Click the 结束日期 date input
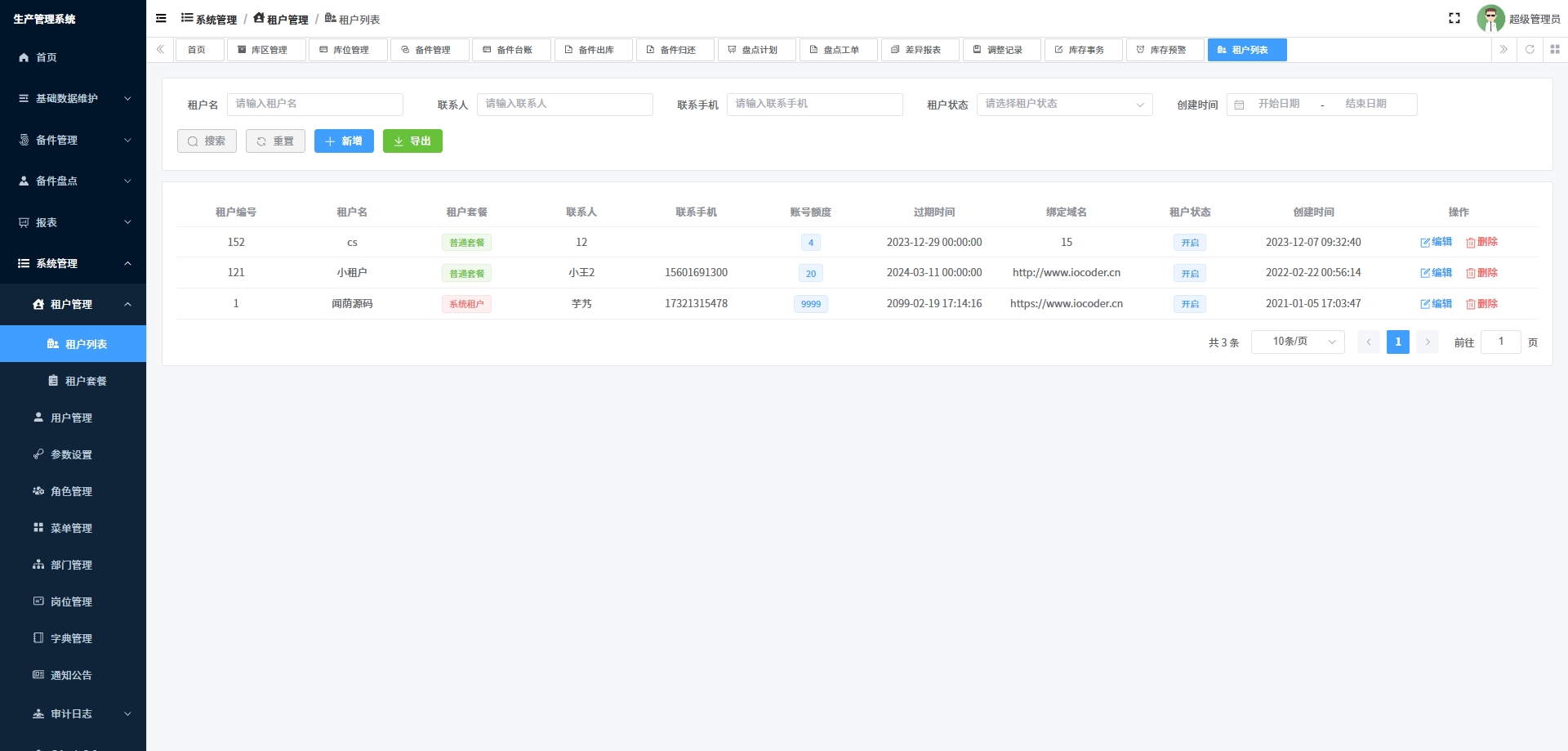 click(1367, 105)
